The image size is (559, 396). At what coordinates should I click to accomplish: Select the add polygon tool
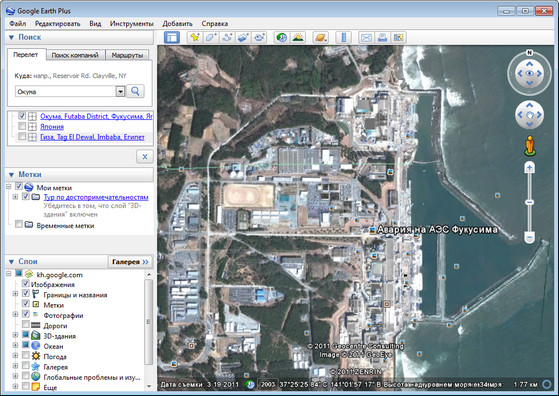pyautogui.click(x=211, y=37)
